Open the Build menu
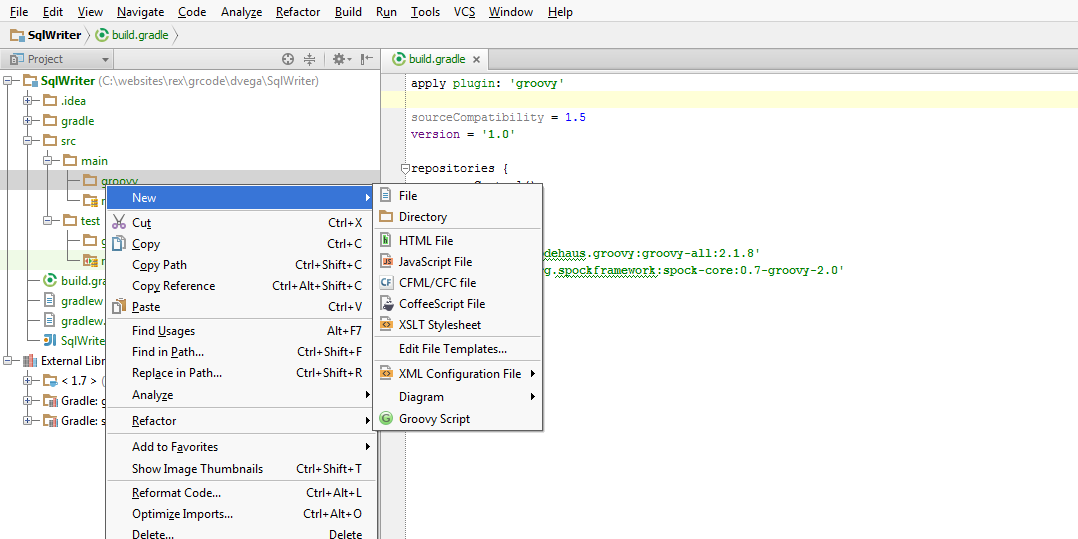Image resolution: width=1078 pixels, height=539 pixels. coord(348,12)
